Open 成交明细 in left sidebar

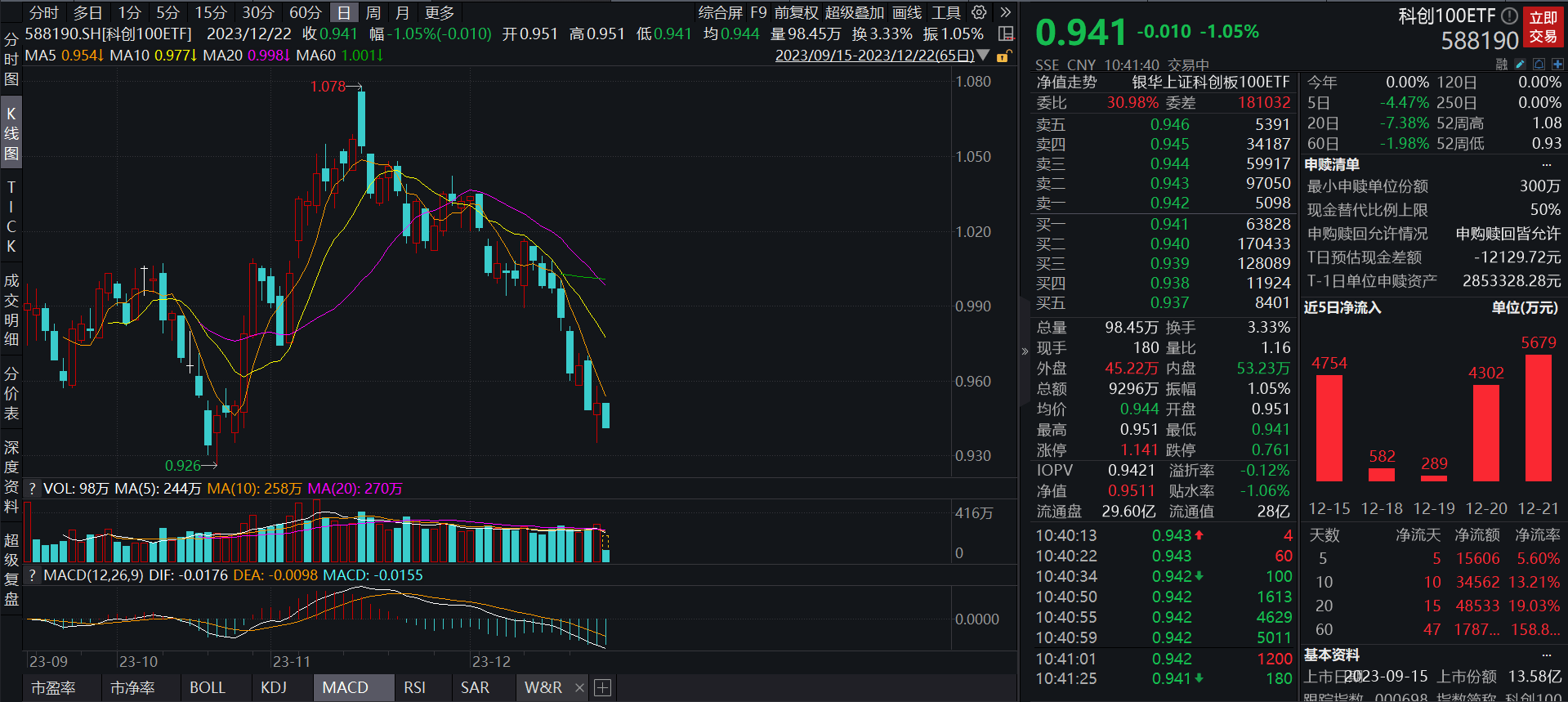tap(11, 310)
